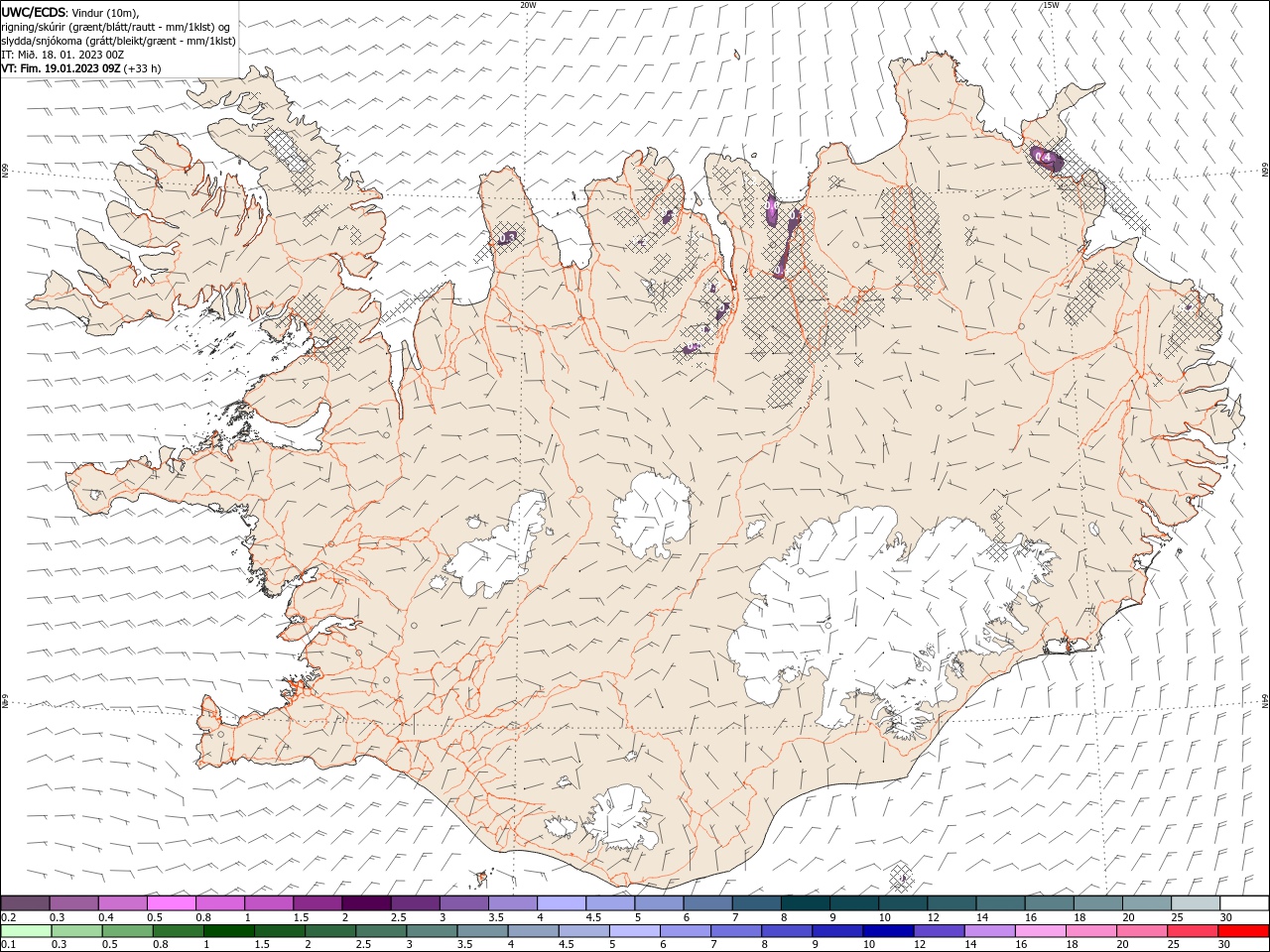
Task: Select the lower legend 14 violet swatch
Action: [x=988, y=931]
